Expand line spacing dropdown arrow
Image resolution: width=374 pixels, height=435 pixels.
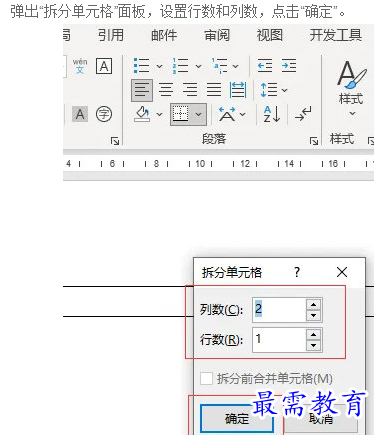pos(284,90)
